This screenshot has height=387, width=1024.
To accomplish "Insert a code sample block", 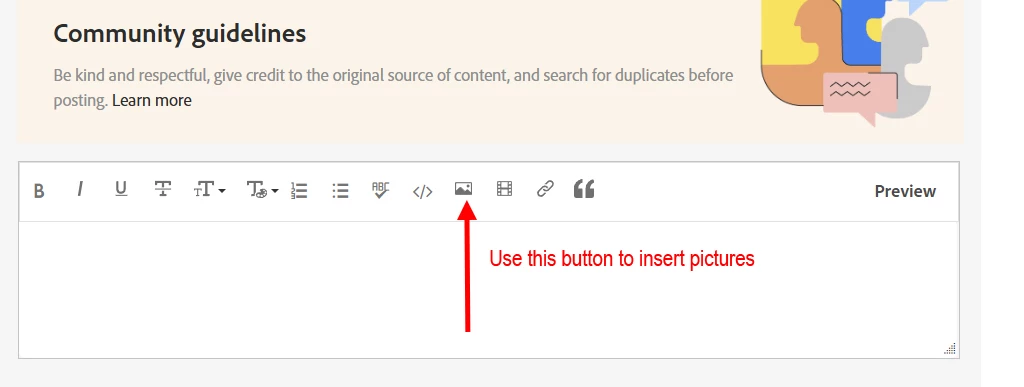I will coord(423,191).
